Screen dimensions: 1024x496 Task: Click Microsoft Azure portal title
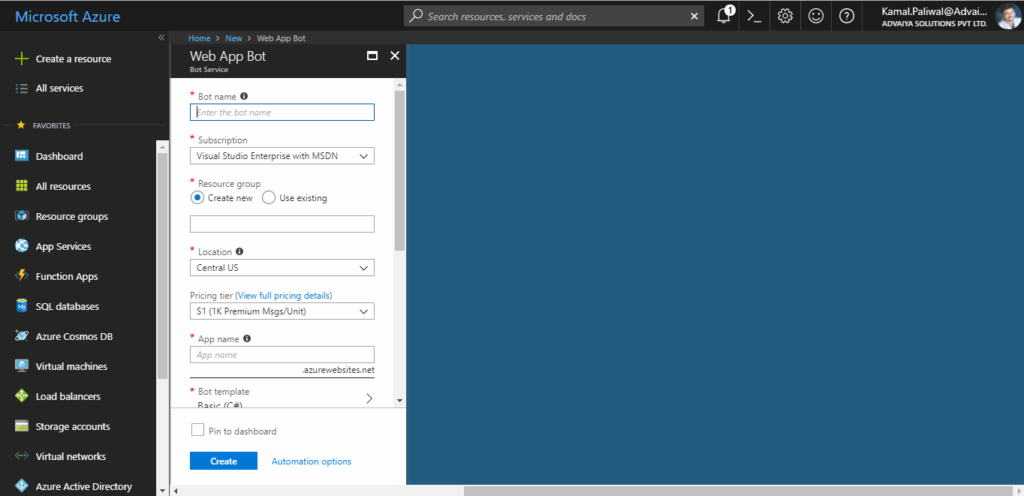click(x=67, y=16)
